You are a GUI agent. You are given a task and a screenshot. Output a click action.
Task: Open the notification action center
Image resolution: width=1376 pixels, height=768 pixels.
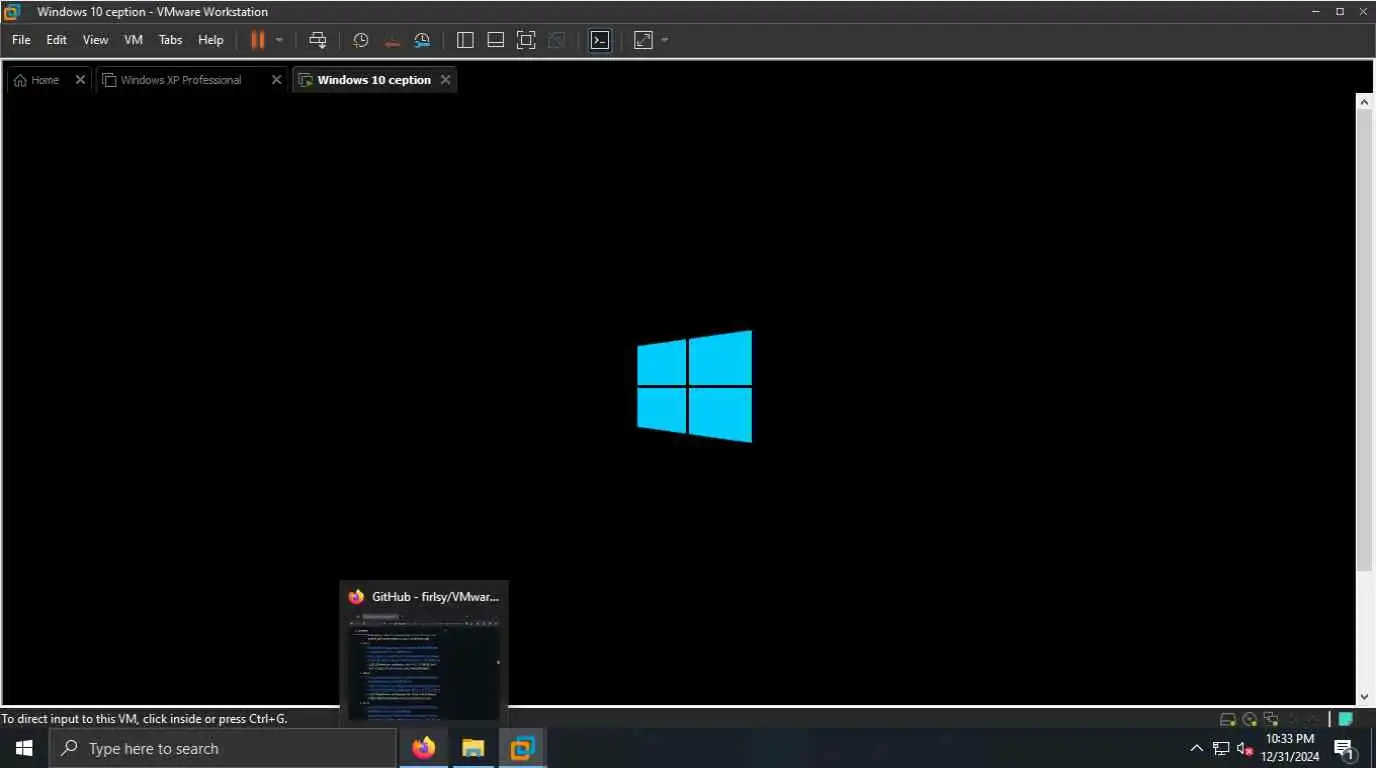point(1344,748)
